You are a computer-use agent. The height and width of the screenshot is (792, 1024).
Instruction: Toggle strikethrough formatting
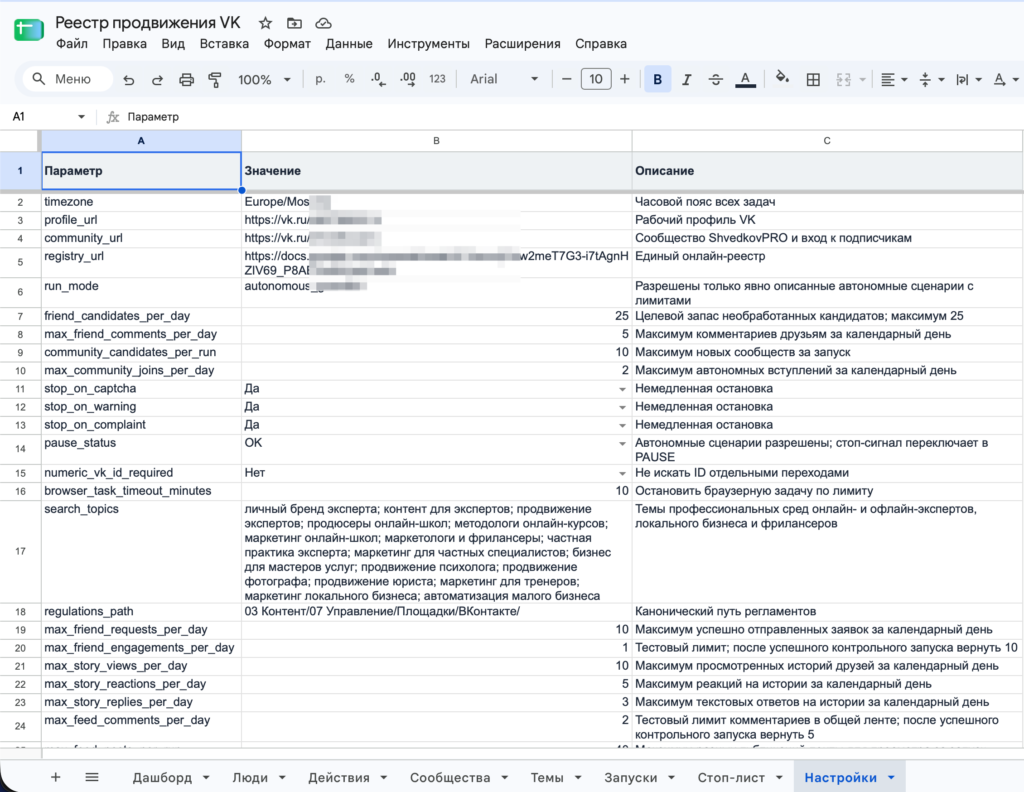pyautogui.click(x=716, y=80)
